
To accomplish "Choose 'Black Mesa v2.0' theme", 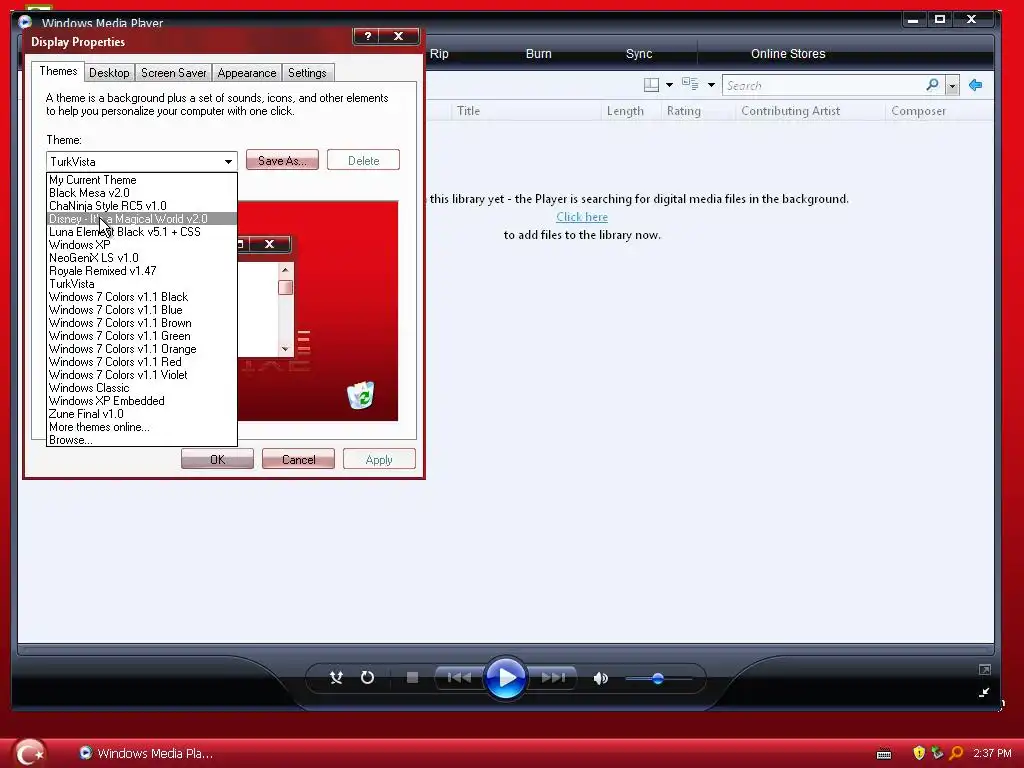I will coord(142,193).
